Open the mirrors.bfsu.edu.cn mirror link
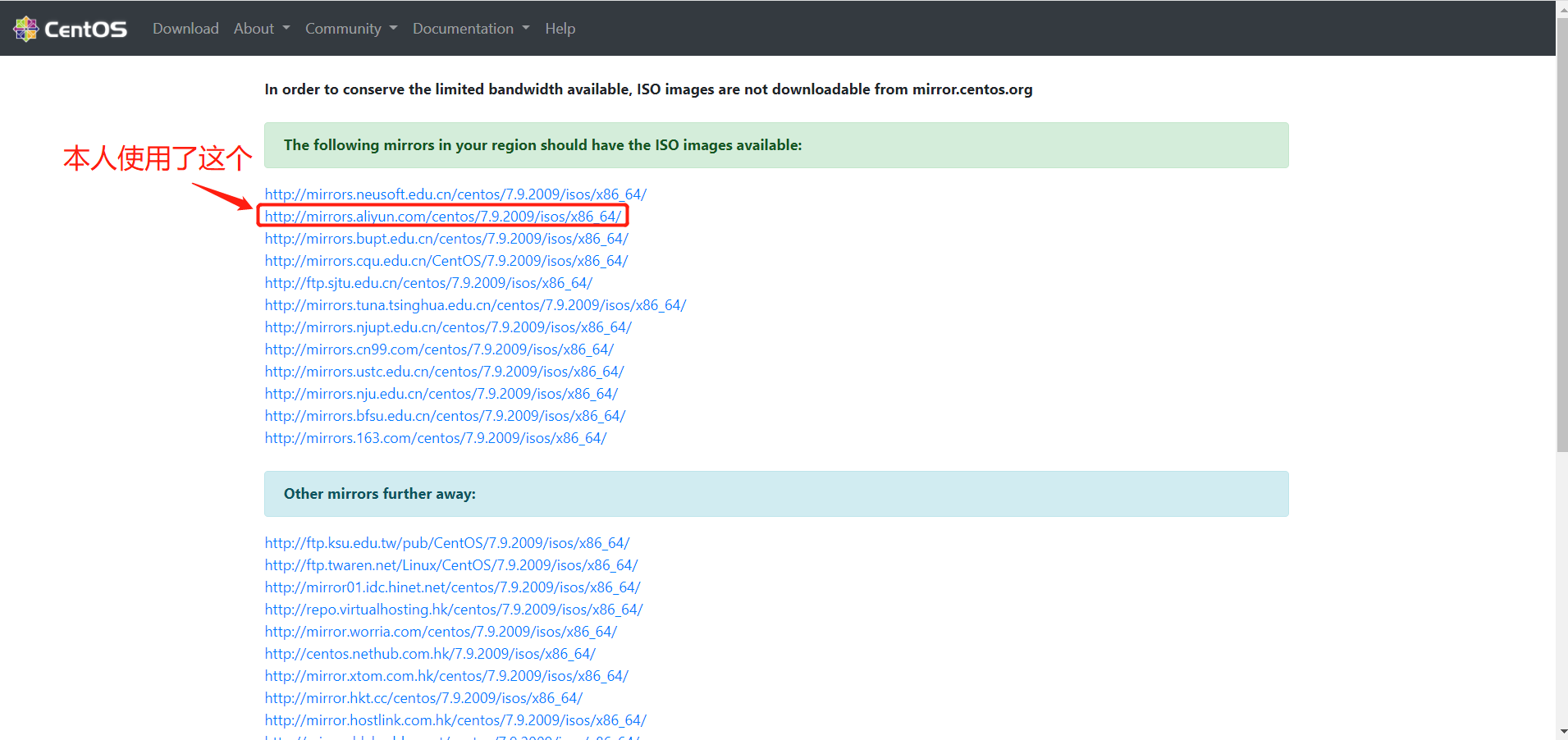1568x740 pixels. [x=445, y=416]
